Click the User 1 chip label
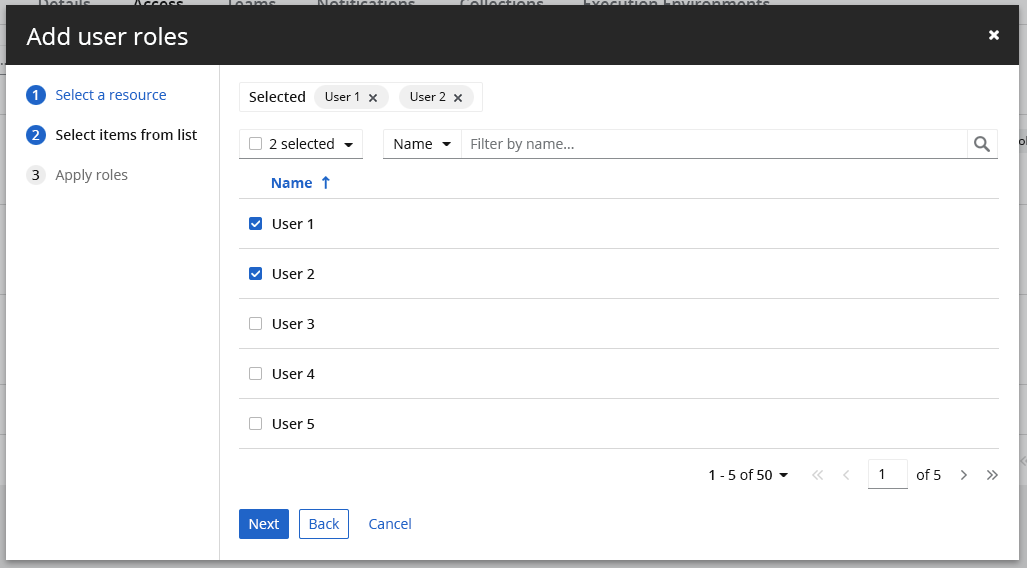Viewport: 1027px width, 568px height. [342, 97]
